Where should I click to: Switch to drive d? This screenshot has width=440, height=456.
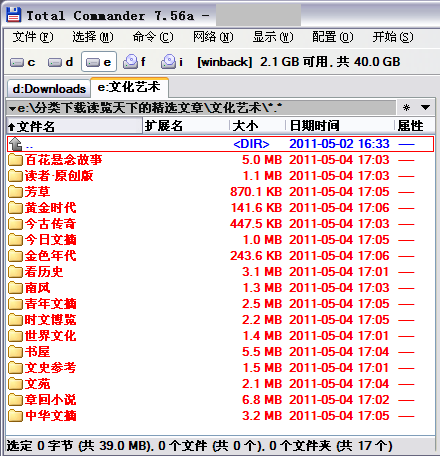(60, 62)
